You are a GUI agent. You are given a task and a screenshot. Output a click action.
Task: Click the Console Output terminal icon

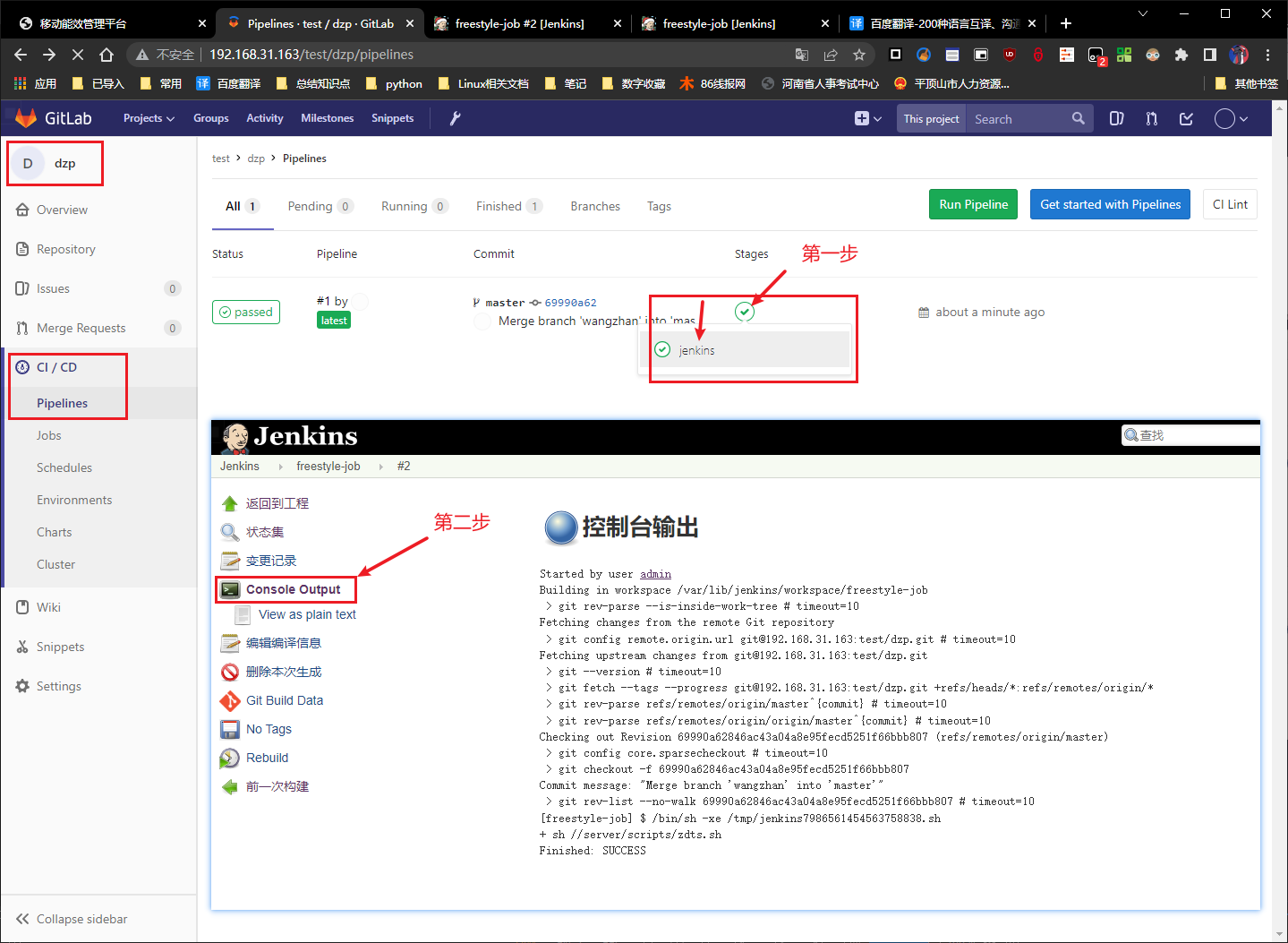point(230,589)
